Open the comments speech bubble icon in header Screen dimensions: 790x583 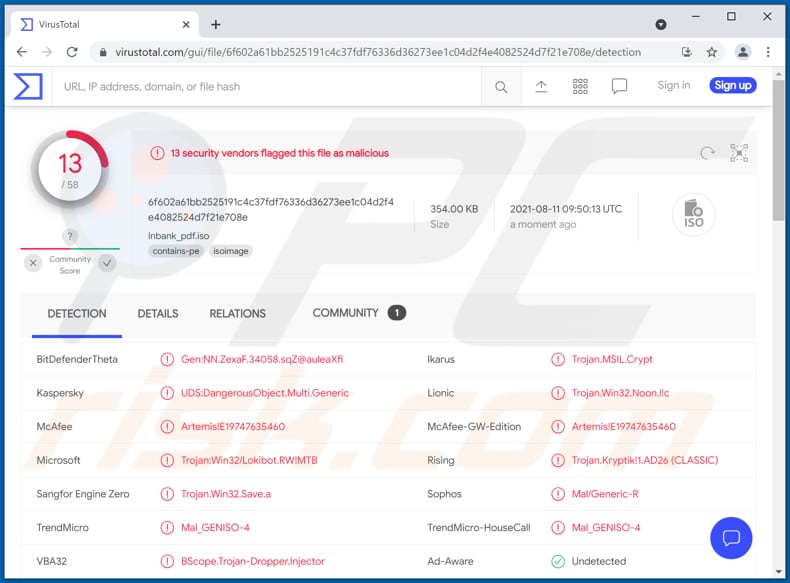point(619,86)
